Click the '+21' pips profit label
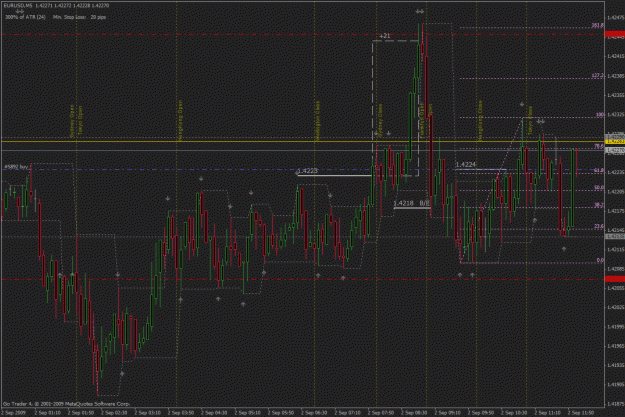 tap(385, 36)
